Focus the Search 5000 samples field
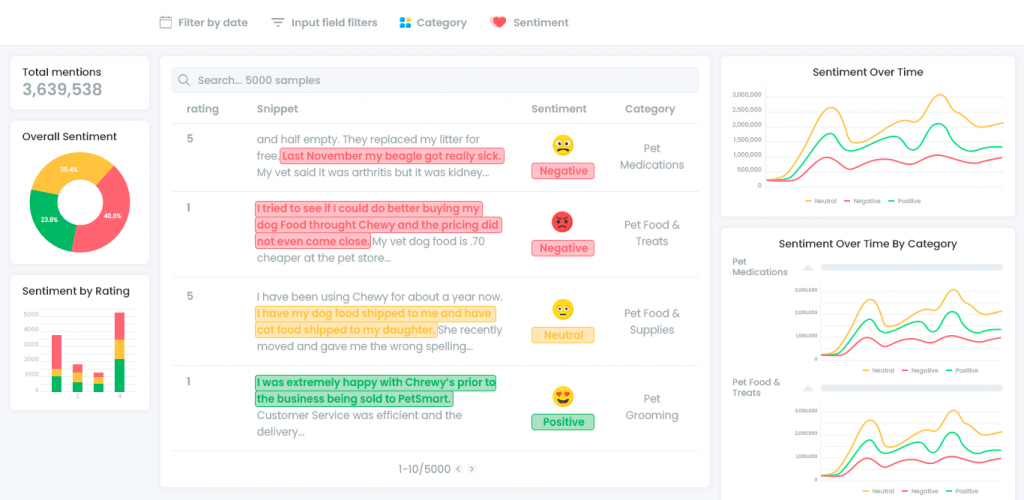Screen dimensions: 1024x500 click(x=435, y=80)
